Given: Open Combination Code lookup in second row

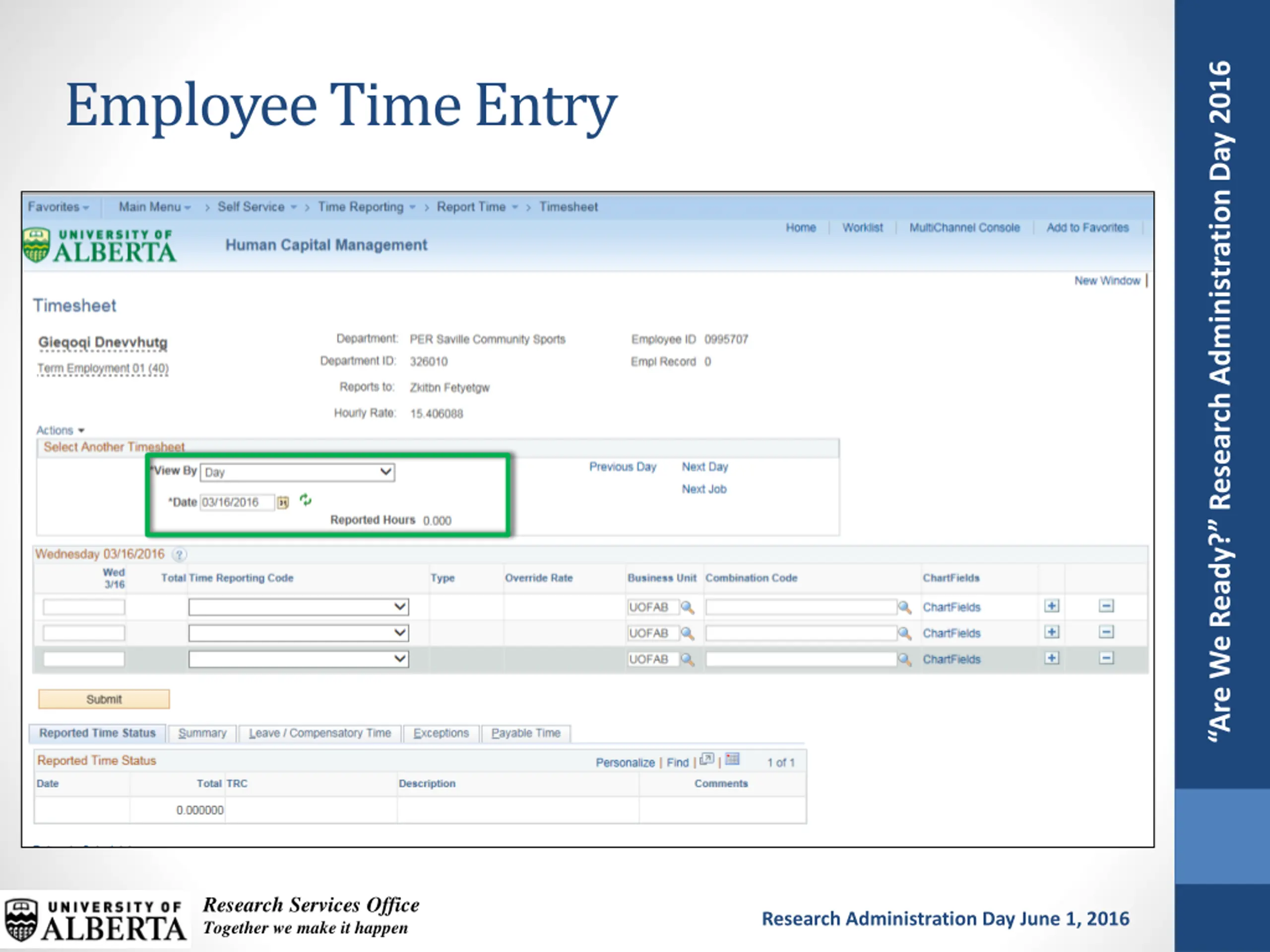Looking at the screenshot, I should [x=905, y=633].
